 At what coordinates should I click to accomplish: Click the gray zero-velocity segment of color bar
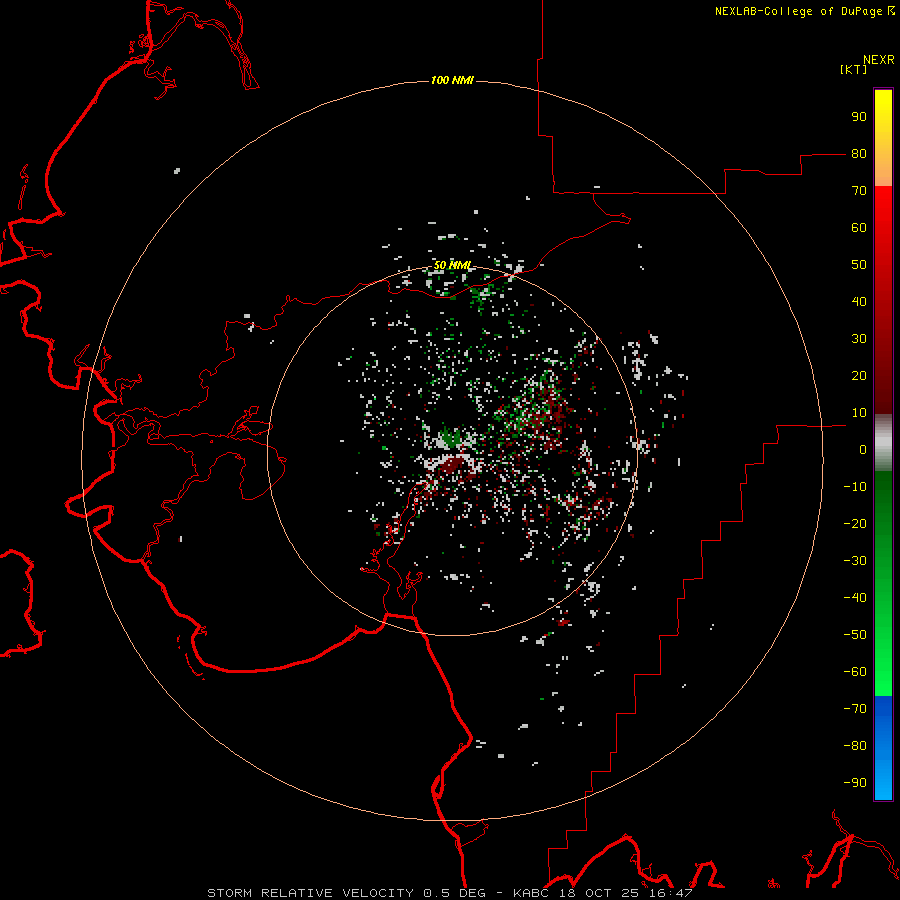(x=883, y=443)
